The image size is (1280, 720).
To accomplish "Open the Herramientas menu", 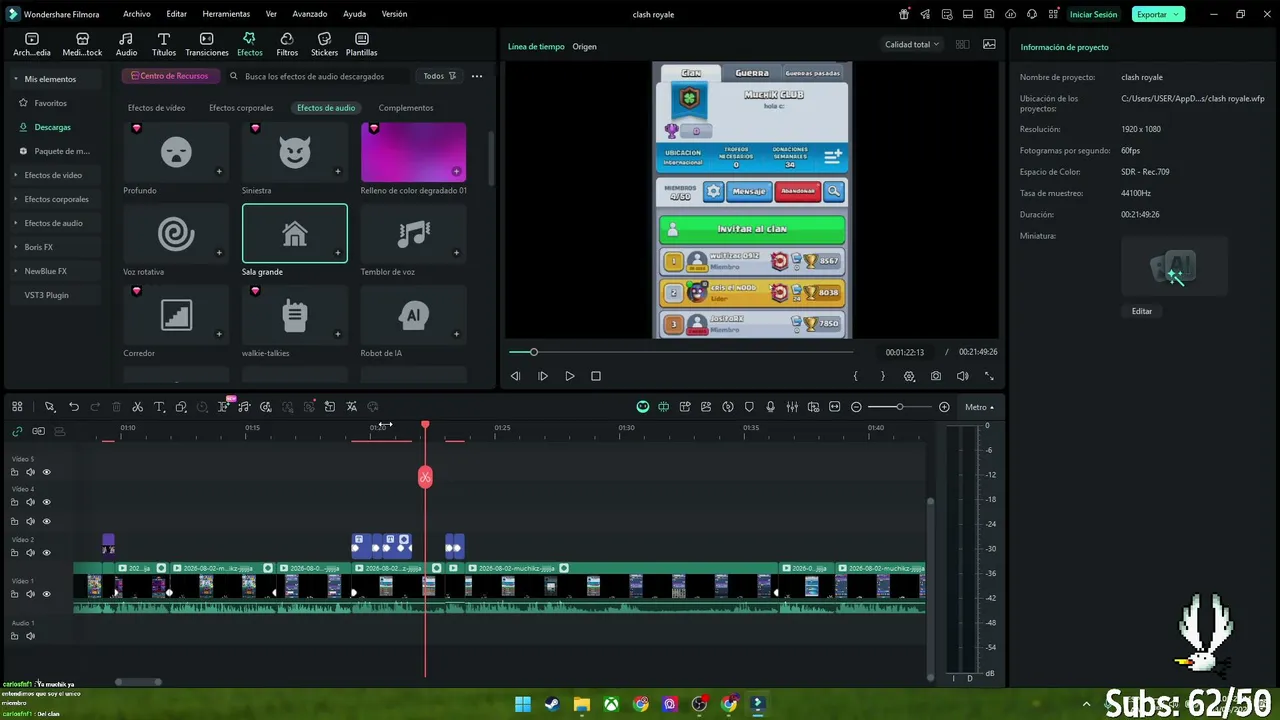I will click(x=226, y=14).
